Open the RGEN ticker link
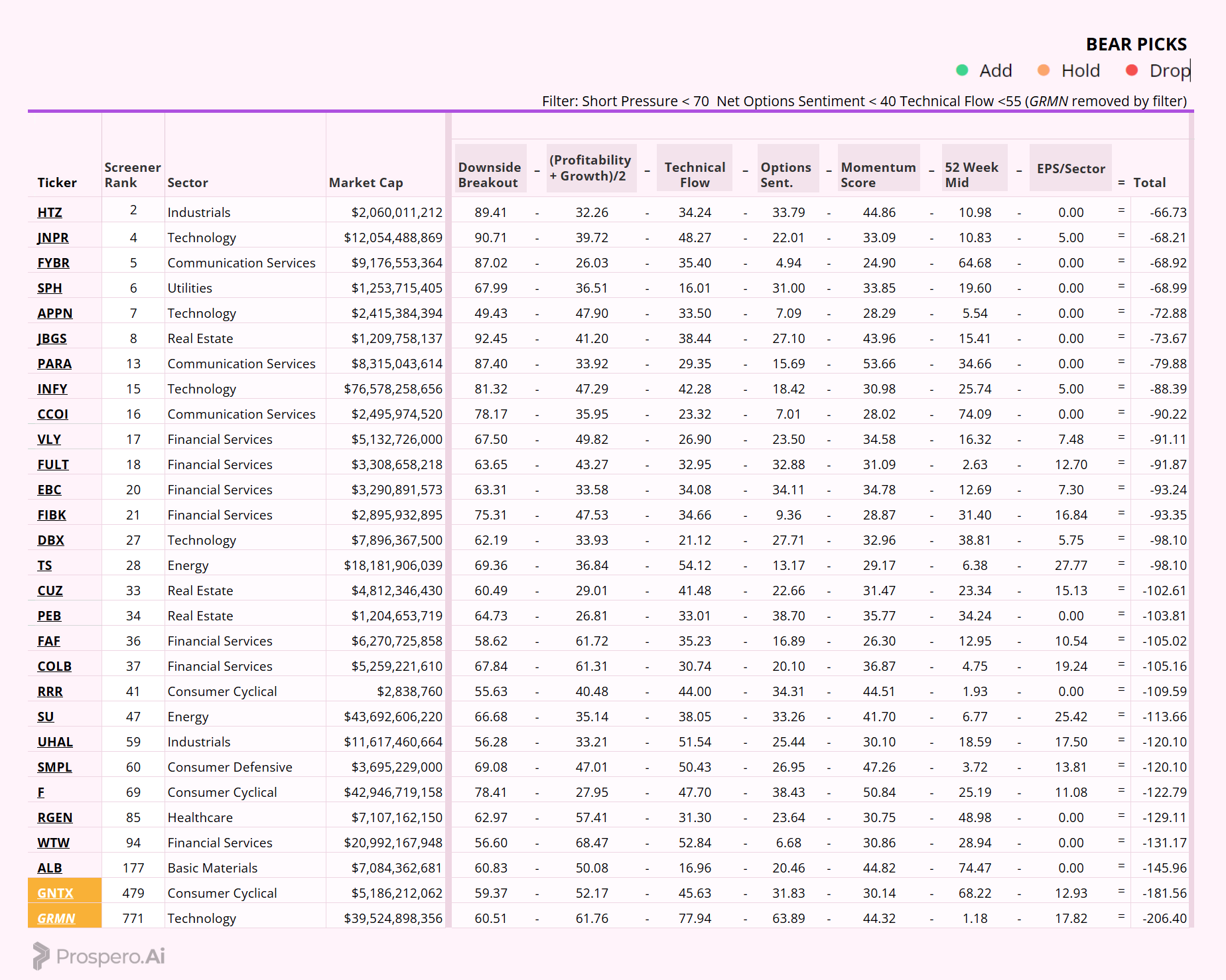The width and height of the screenshot is (1226, 980). tap(55, 817)
